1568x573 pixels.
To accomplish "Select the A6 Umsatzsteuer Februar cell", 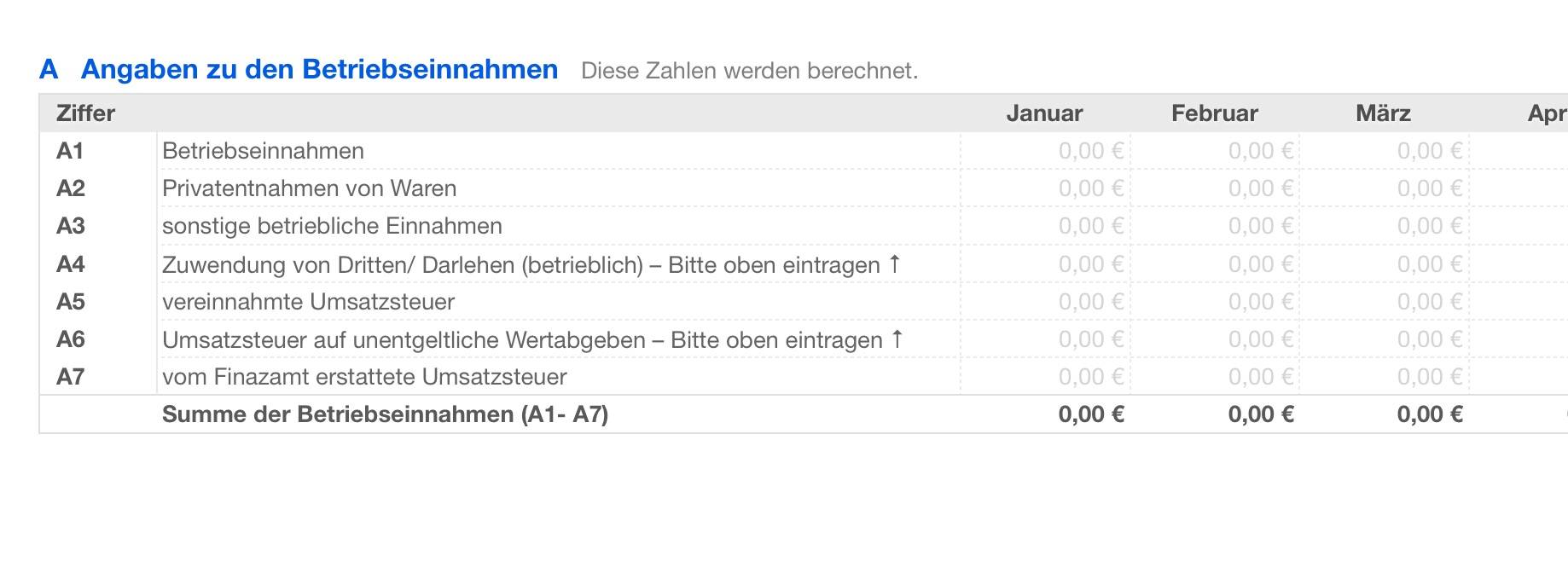I will pyautogui.click(x=1260, y=339).
